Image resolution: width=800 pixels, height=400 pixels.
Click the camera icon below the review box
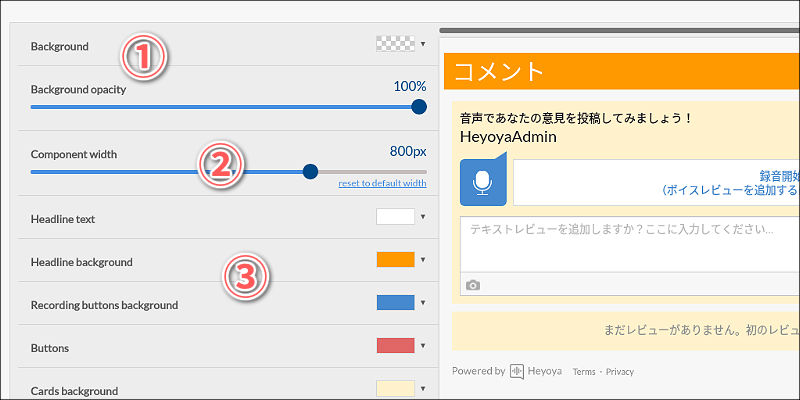pyautogui.click(x=473, y=285)
